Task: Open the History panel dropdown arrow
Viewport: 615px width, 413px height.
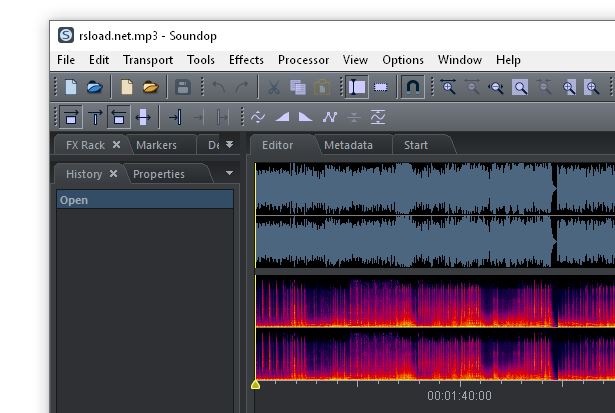Action: click(x=229, y=173)
